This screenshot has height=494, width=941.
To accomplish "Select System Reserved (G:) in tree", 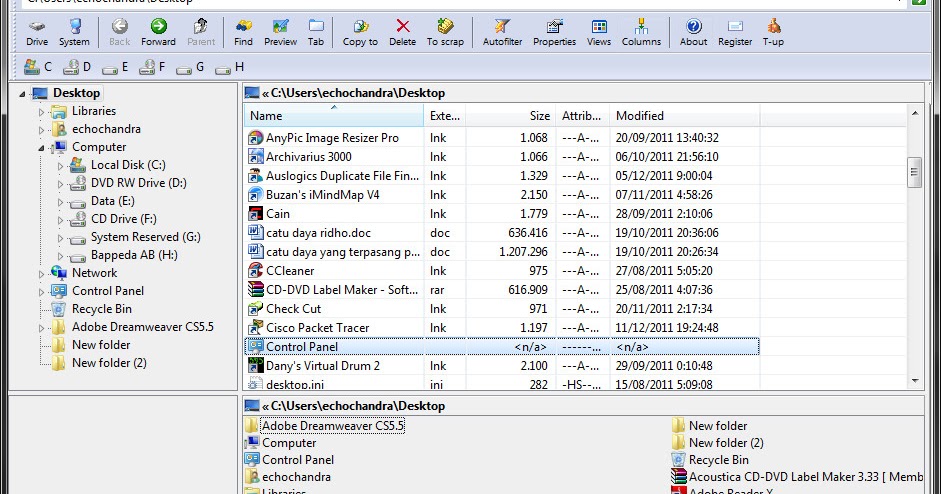I will tap(145, 236).
